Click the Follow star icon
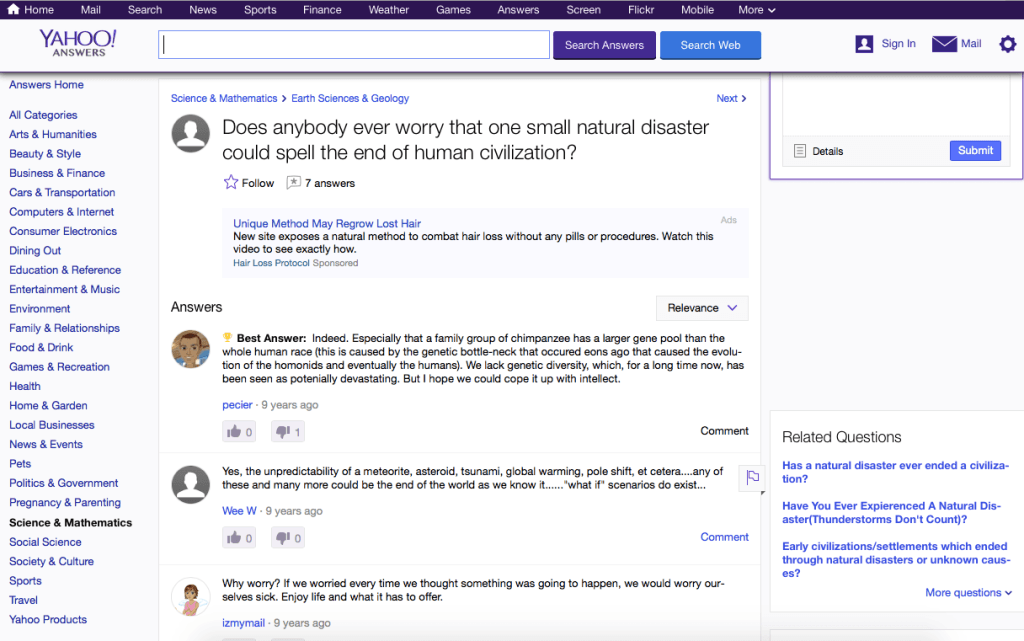 [x=231, y=182]
